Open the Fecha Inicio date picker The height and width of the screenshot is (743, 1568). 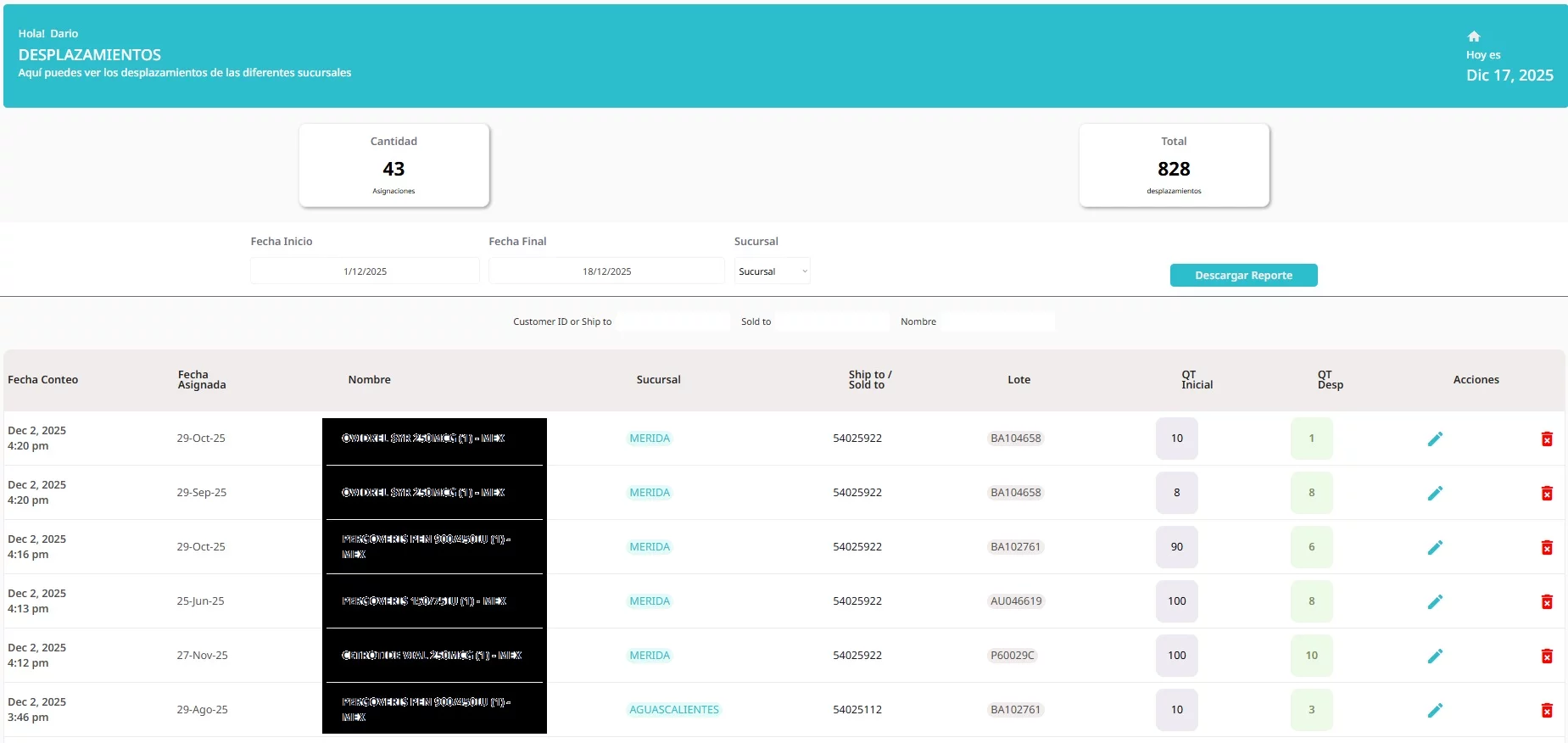(x=365, y=271)
